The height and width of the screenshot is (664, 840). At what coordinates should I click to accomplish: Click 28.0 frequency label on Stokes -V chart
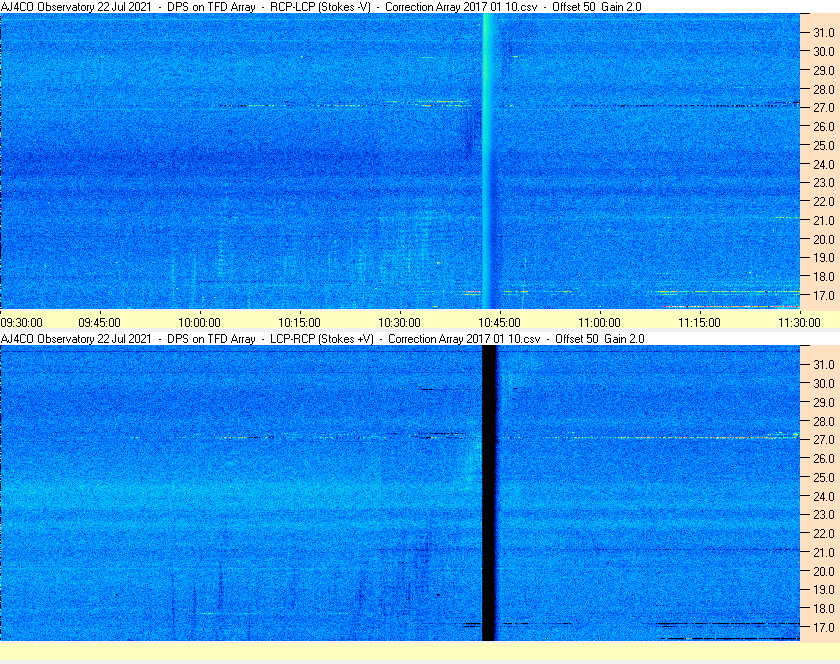pos(824,89)
